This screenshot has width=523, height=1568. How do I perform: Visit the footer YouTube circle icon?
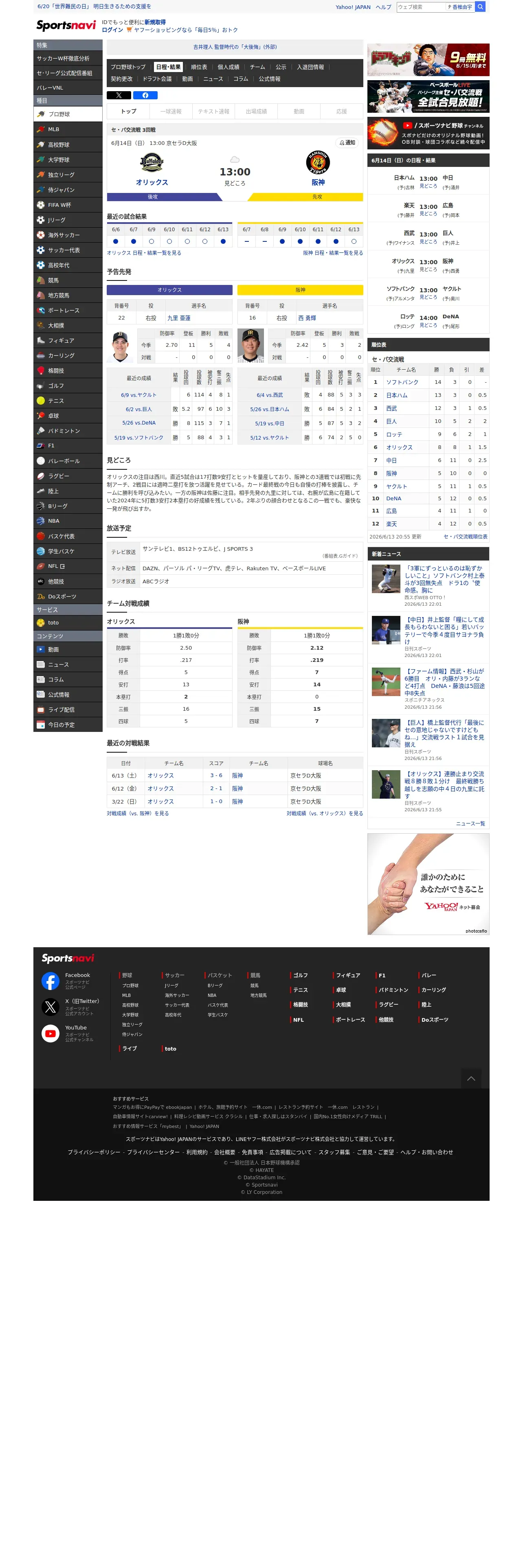tap(51, 1034)
